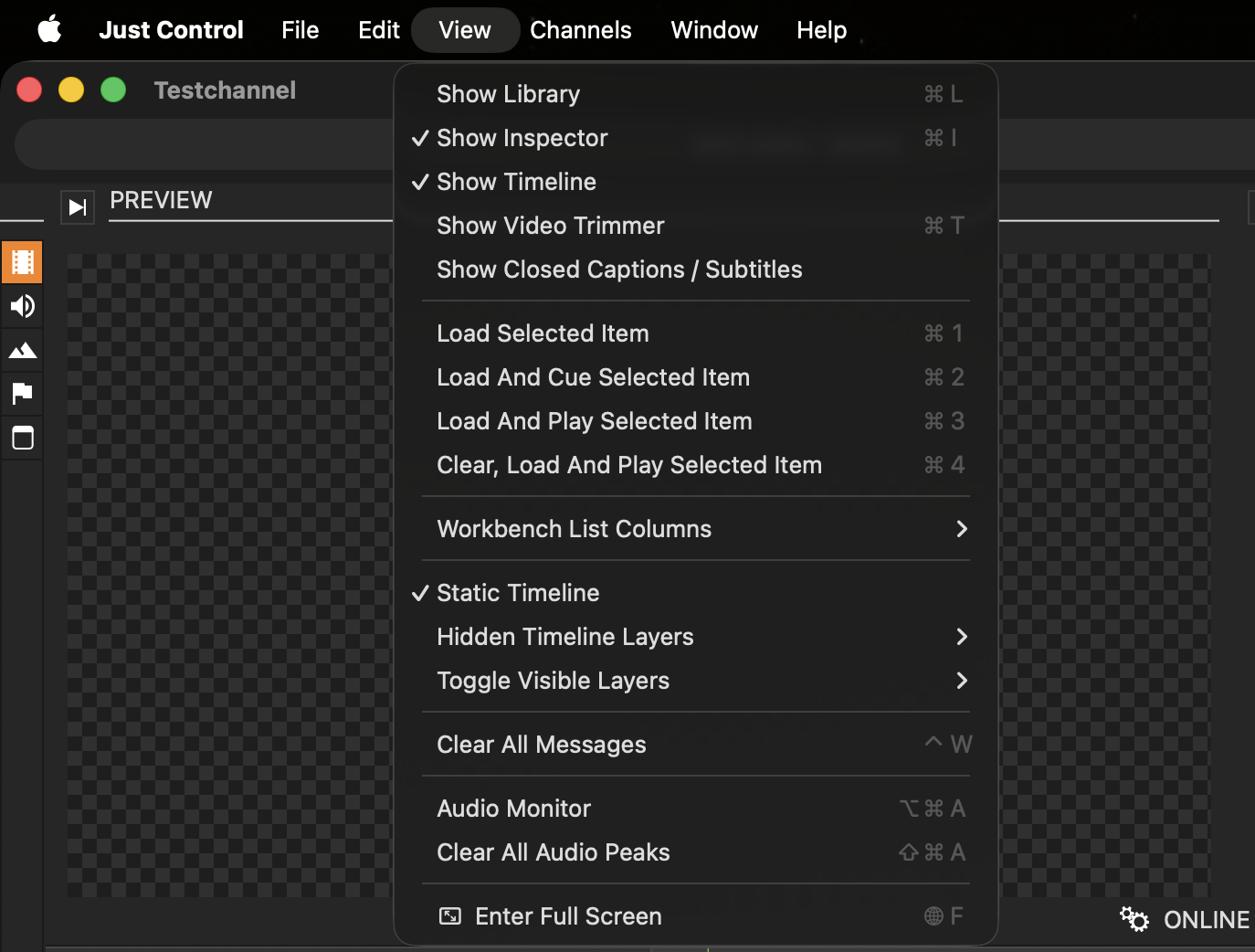The width and height of the screenshot is (1255, 952).
Task: Select the audio speaker icon in sidebar
Action: coord(22,306)
